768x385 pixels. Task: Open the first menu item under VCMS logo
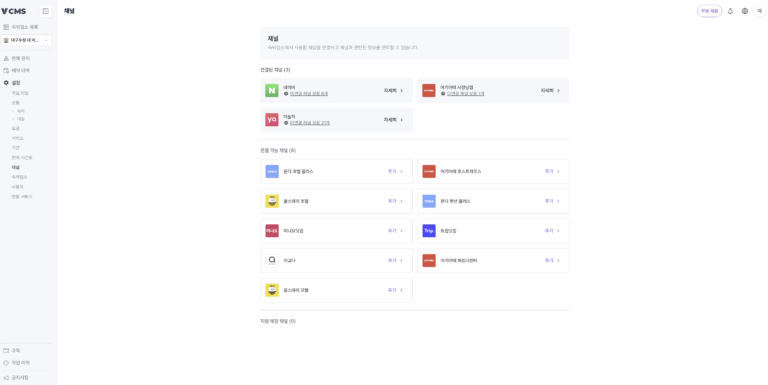(x=21, y=27)
